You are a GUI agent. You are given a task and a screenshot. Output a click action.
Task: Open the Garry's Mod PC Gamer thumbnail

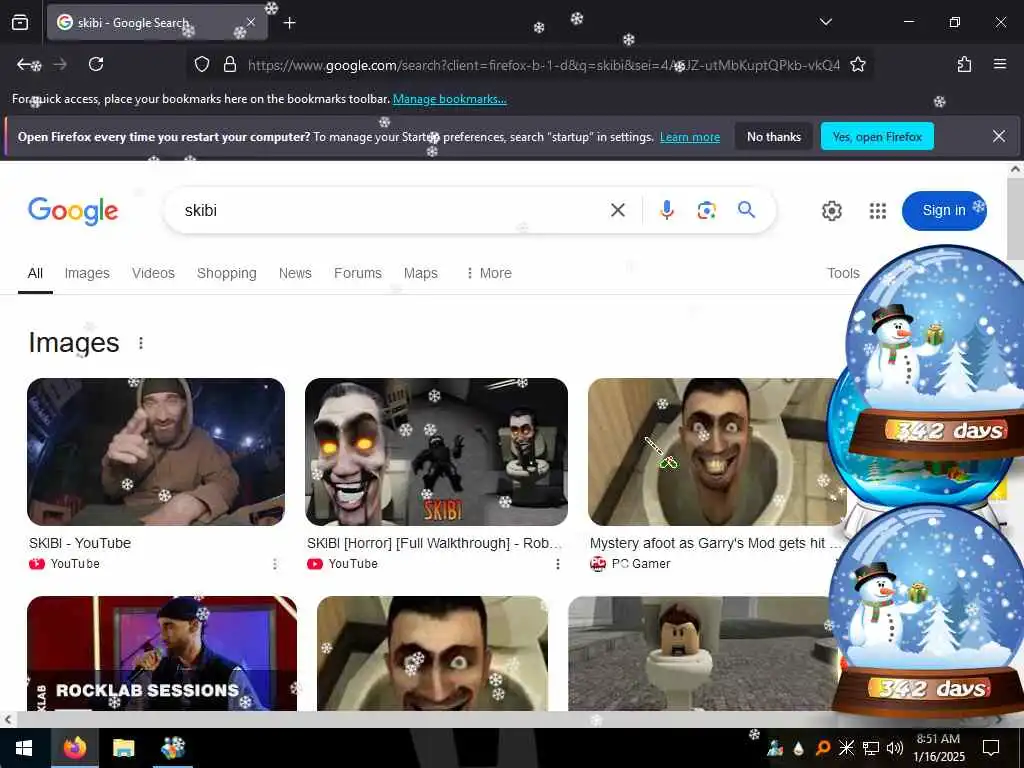pyautogui.click(x=716, y=452)
